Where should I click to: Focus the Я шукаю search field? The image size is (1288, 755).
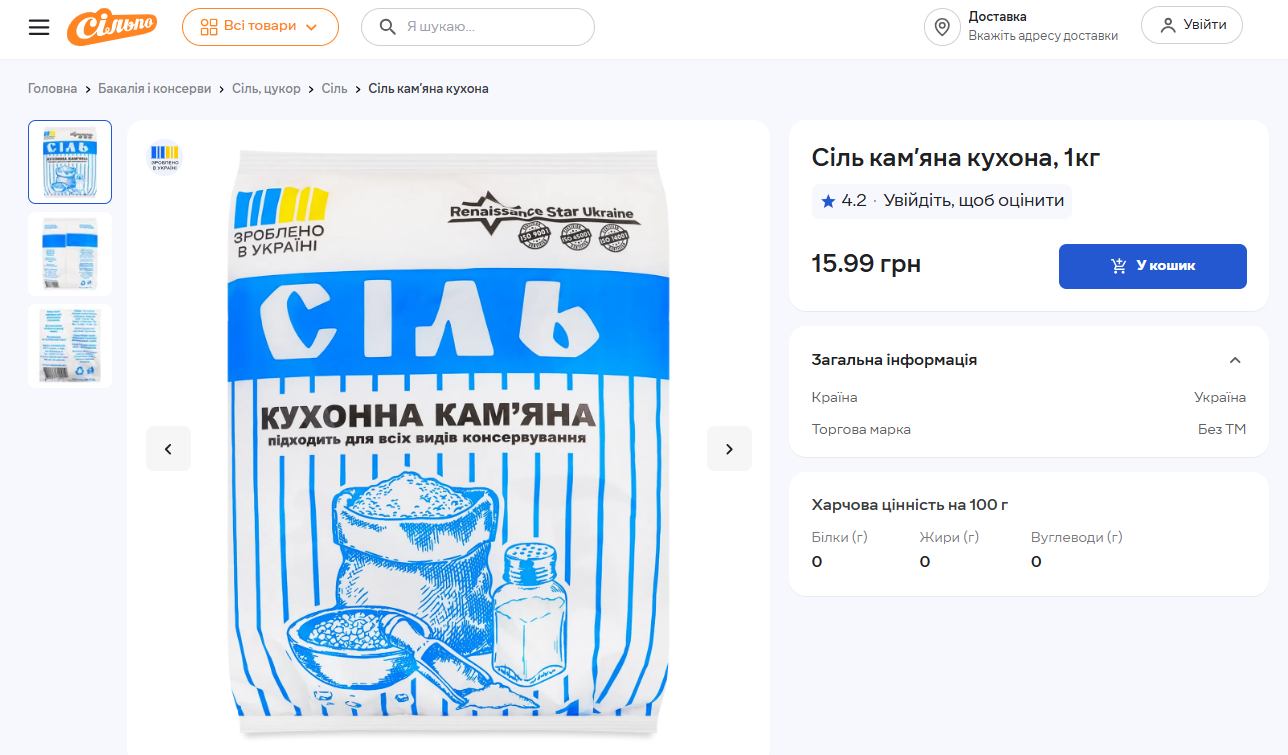point(478,27)
